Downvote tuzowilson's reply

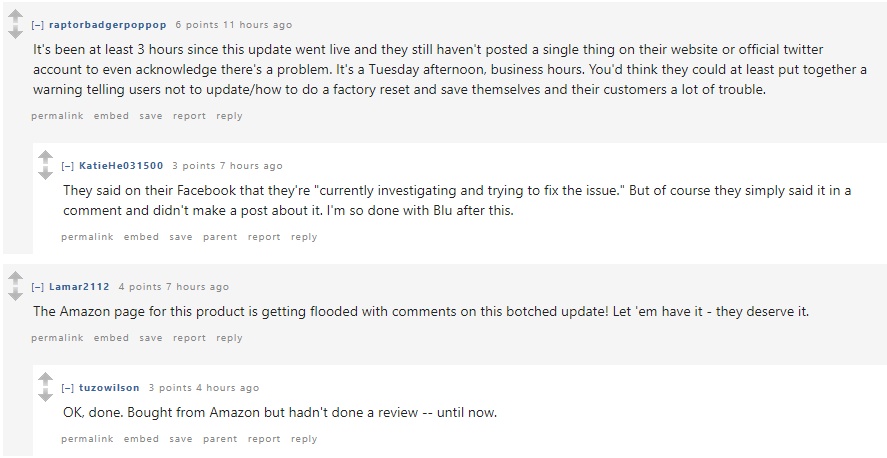45,396
